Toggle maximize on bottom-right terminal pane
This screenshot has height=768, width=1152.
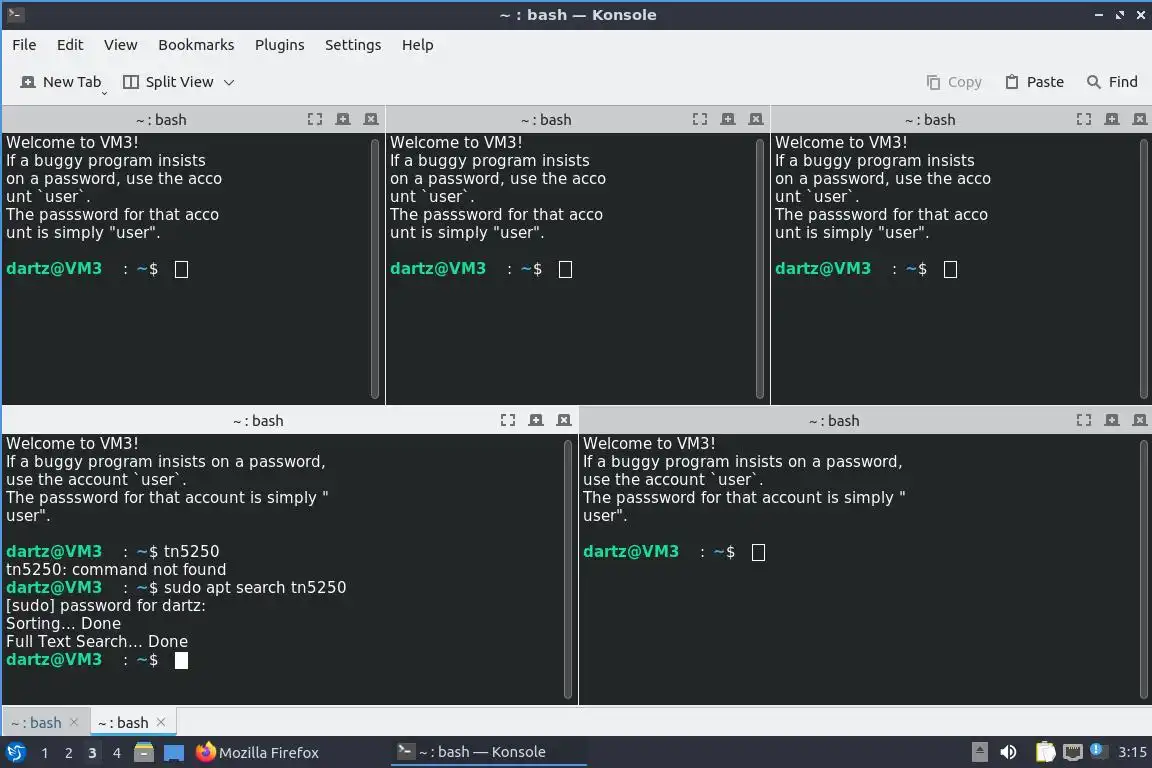coord(1084,420)
